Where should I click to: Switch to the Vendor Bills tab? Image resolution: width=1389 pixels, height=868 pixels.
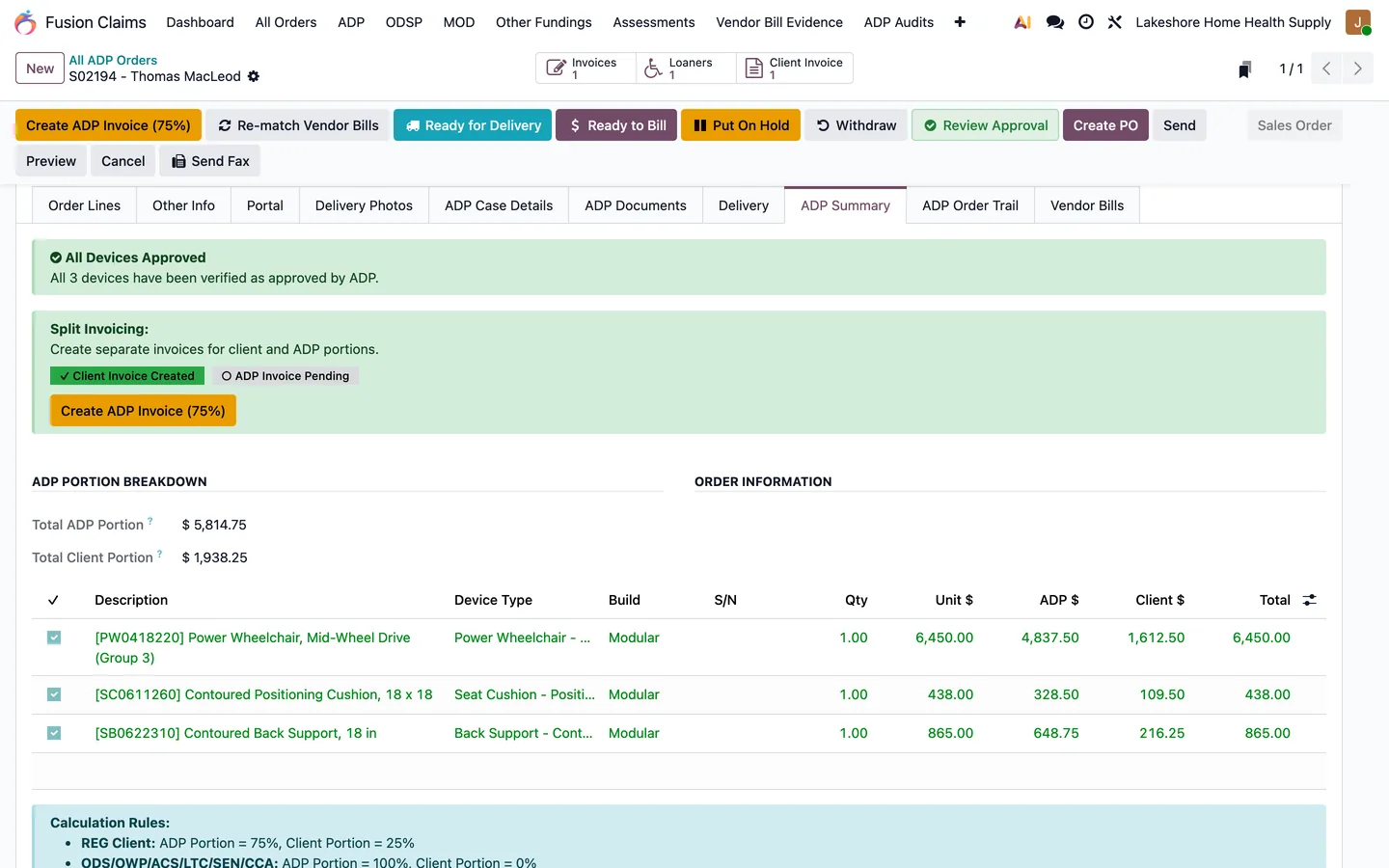tap(1087, 205)
